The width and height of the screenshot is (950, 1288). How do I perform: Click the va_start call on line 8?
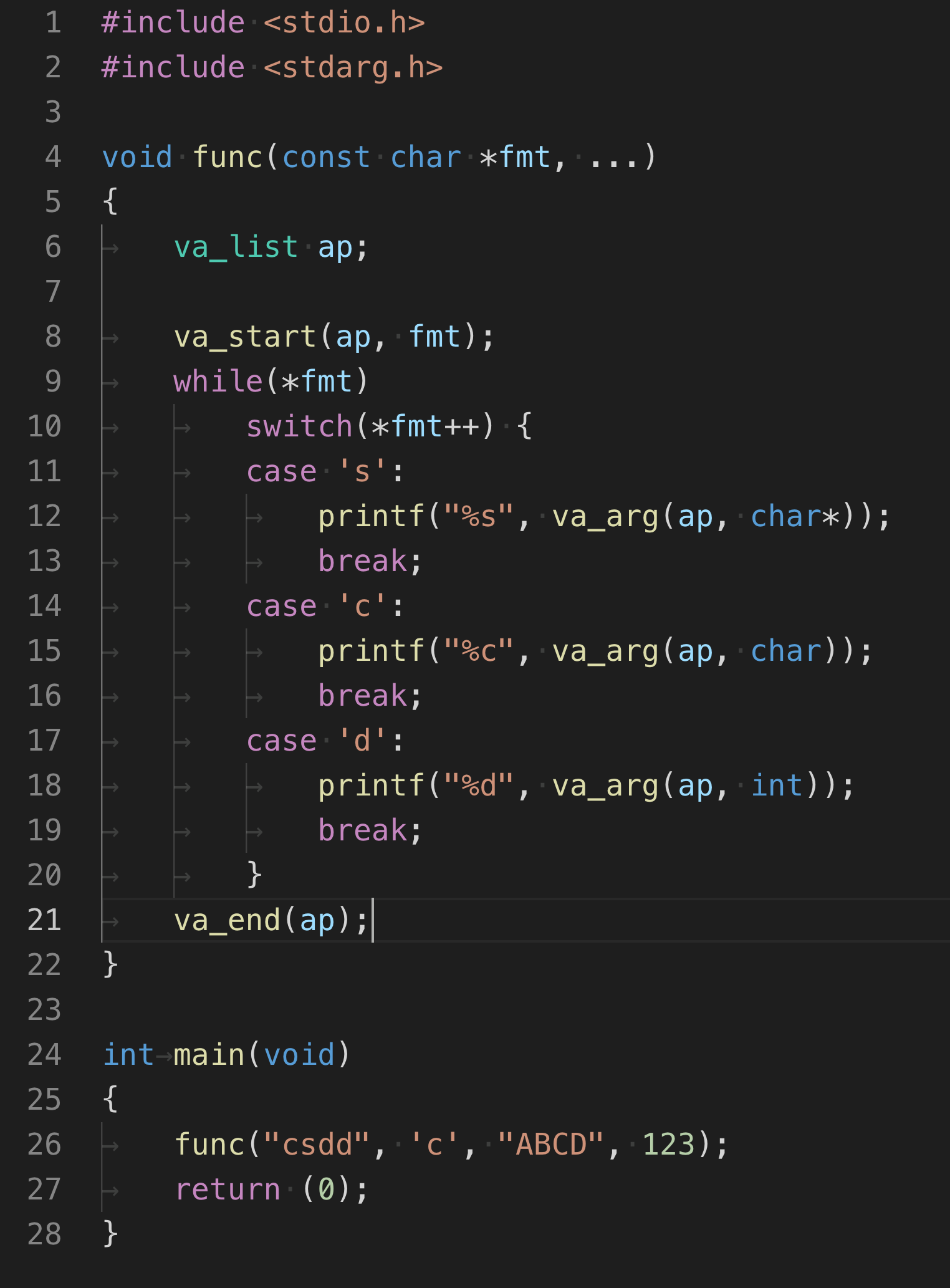coord(245,337)
